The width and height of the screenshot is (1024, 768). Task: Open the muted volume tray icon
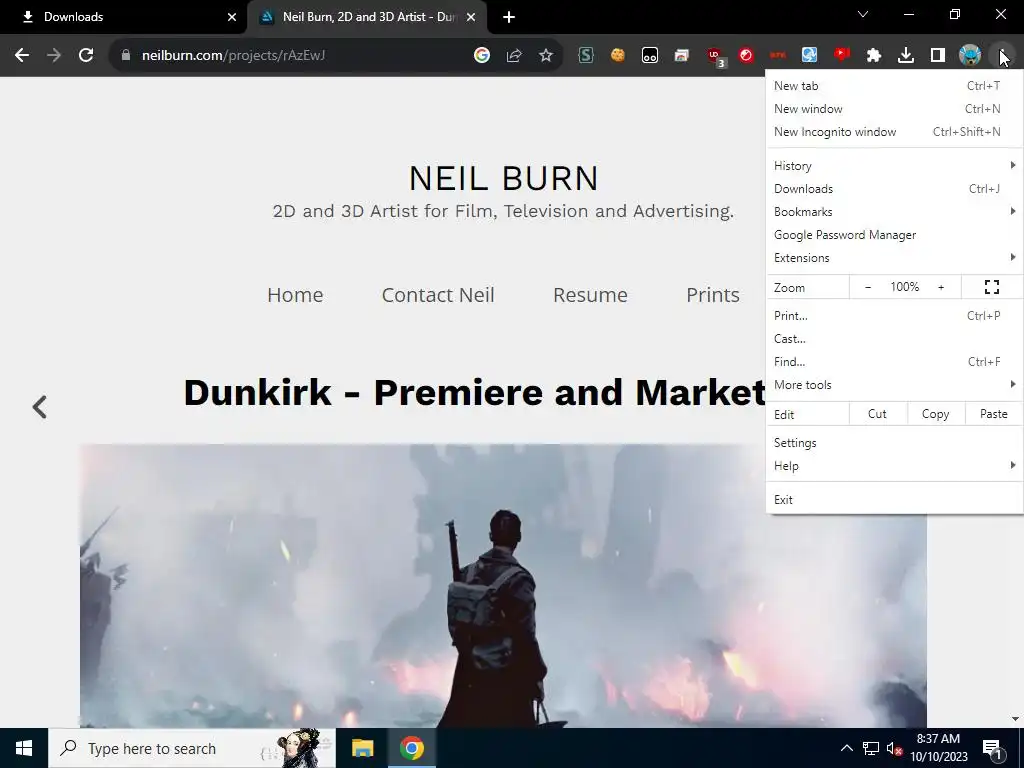tap(895, 748)
